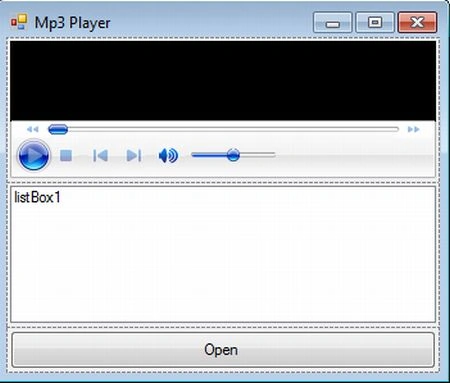Mute audio with the speaker icon
Screen dimensions: 450x383
(168, 155)
